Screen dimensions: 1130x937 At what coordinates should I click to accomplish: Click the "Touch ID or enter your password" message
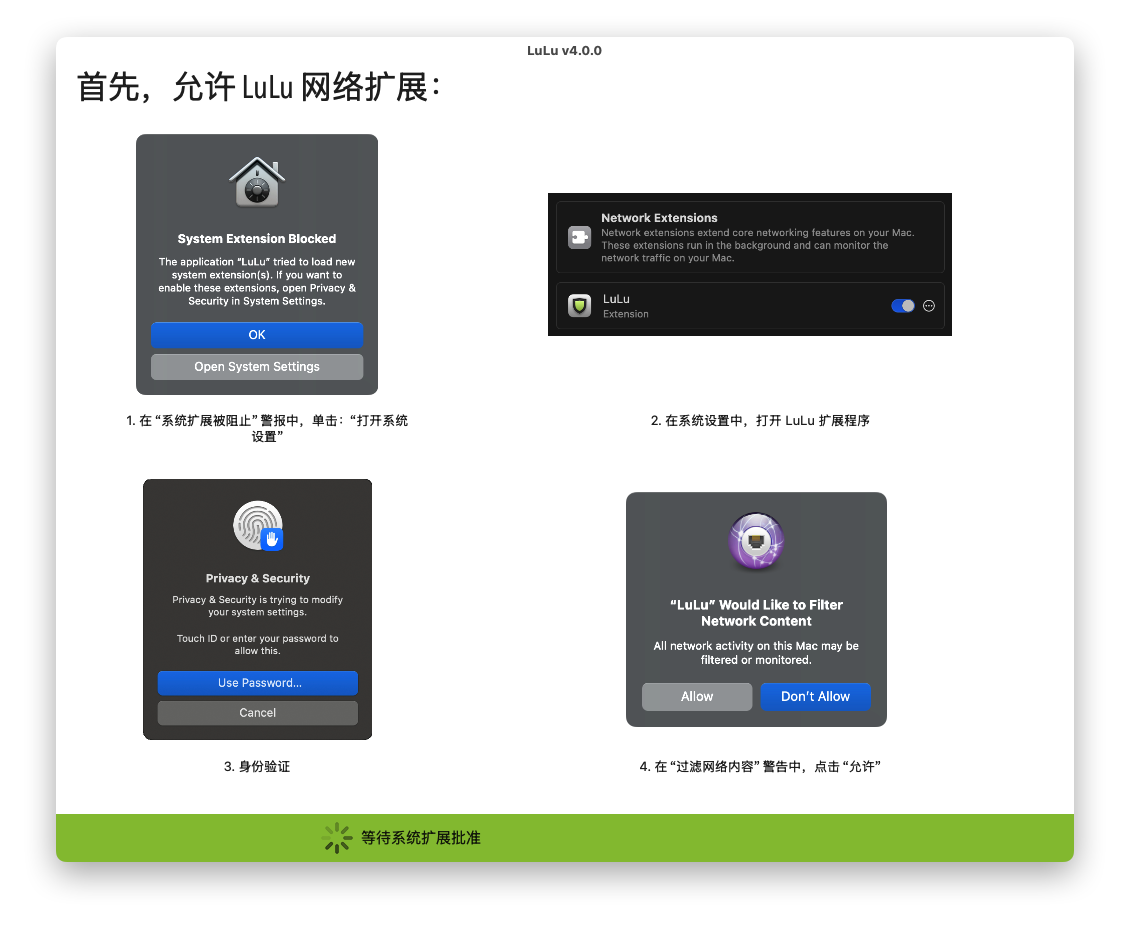tap(257, 644)
